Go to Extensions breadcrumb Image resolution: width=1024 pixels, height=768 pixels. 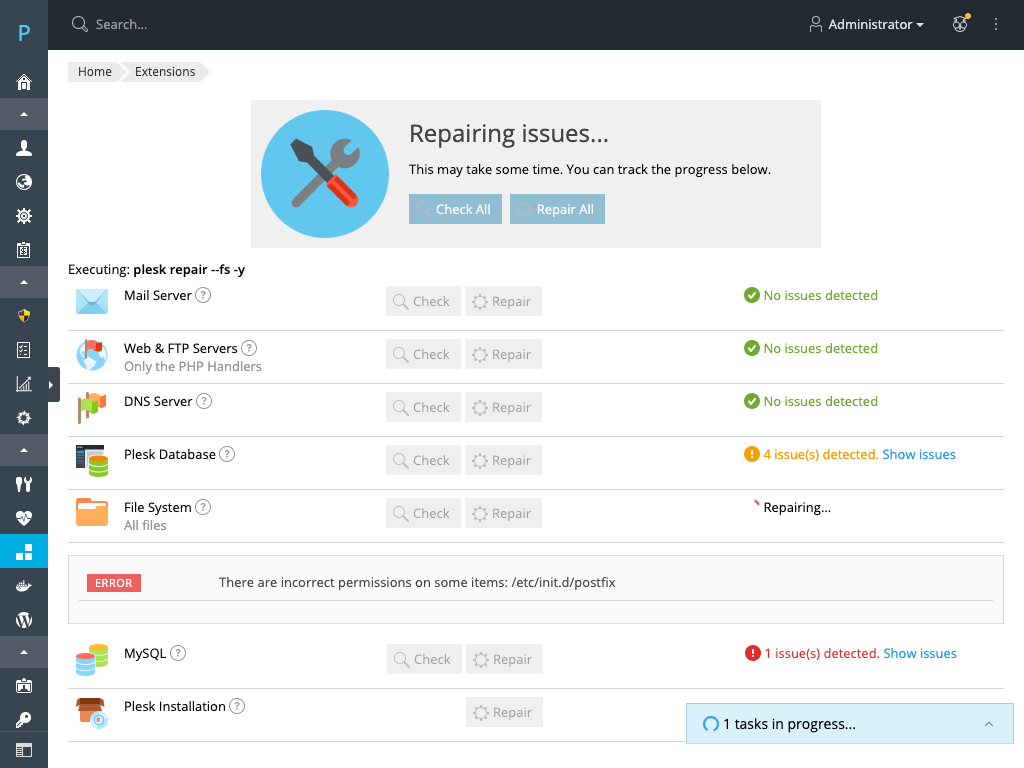point(165,72)
